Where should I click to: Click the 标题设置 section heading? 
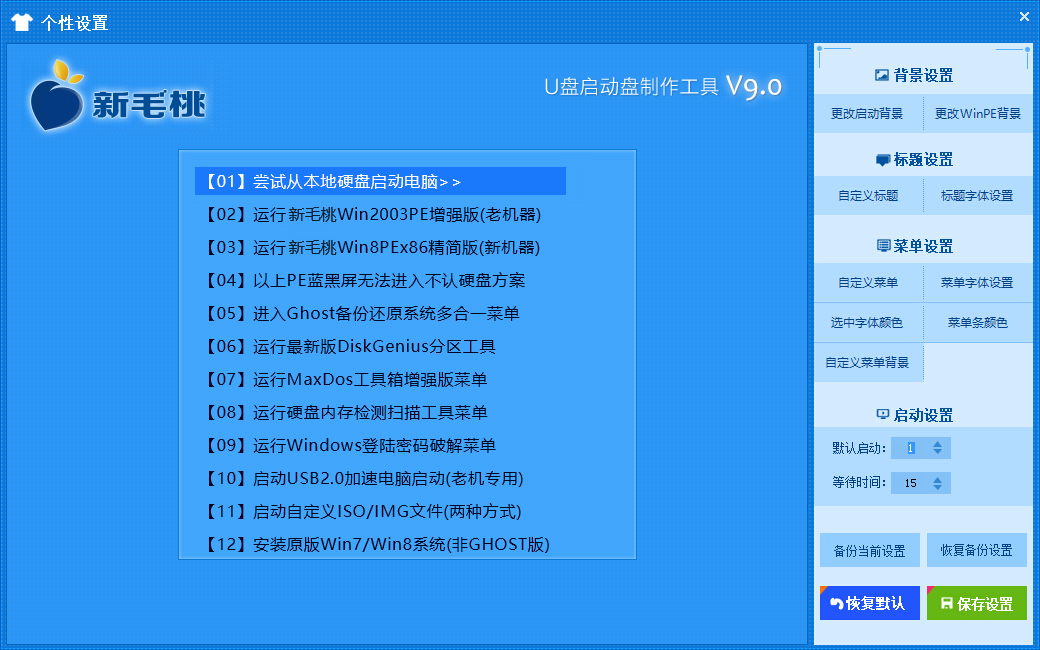tap(923, 160)
